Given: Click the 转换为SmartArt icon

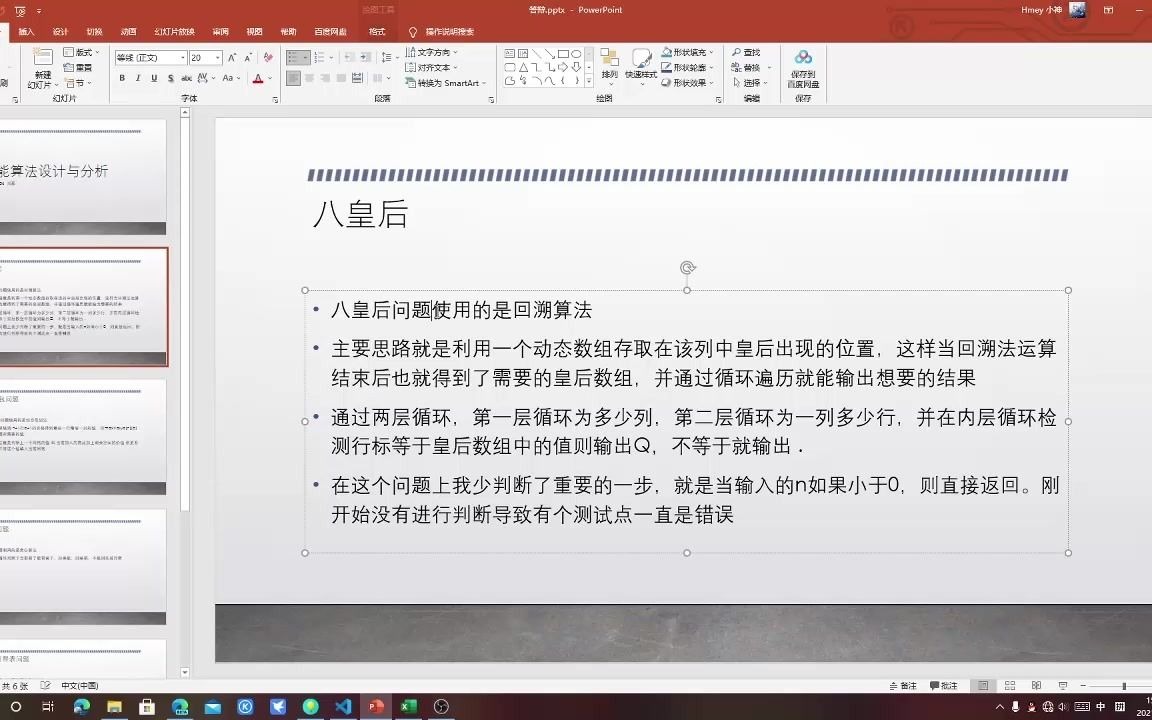Looking at the screenshot, I should pyautogui.click(x=446, y=82).
